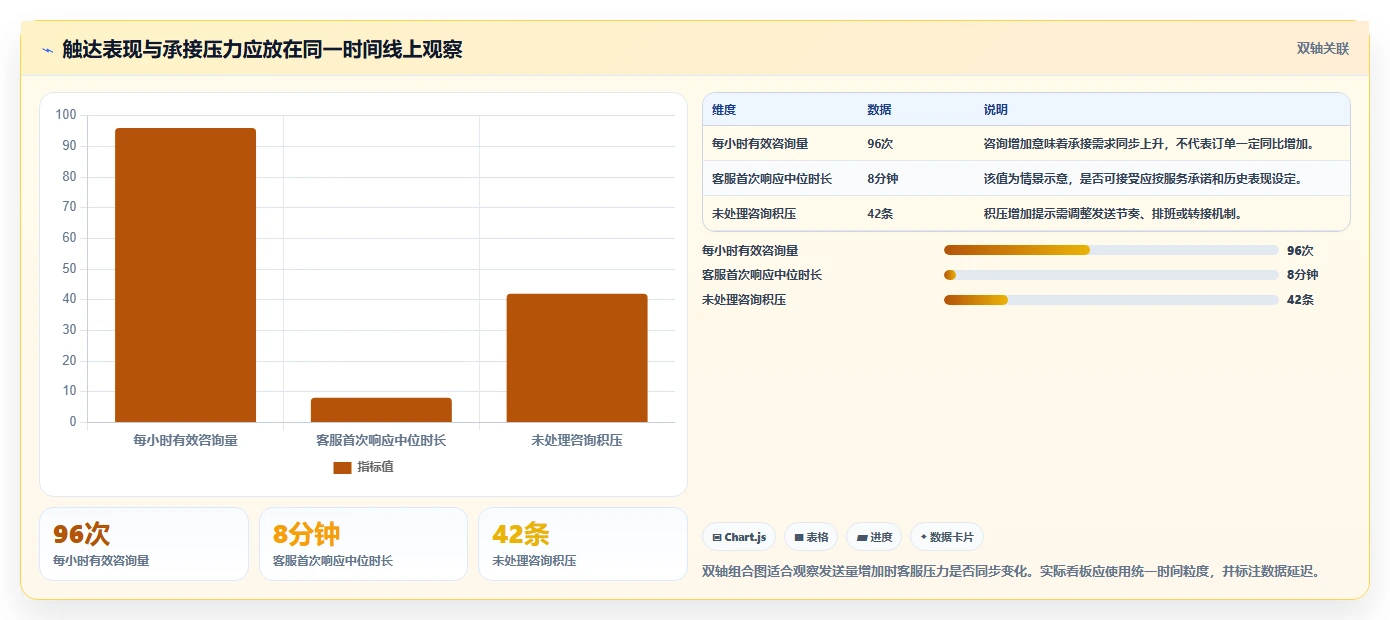Select the Chart.js tag chip
1390x620 pixels.
[739, 537]
